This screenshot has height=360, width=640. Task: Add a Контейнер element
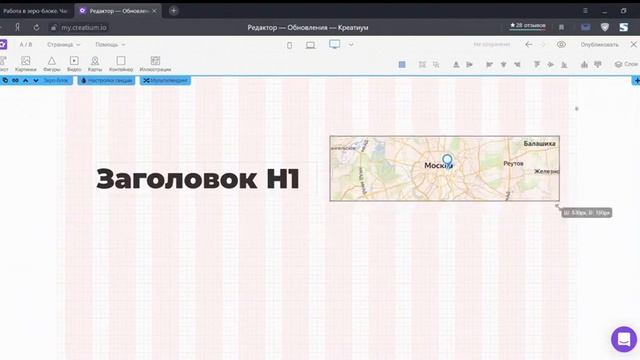click(x=121, y=64)
